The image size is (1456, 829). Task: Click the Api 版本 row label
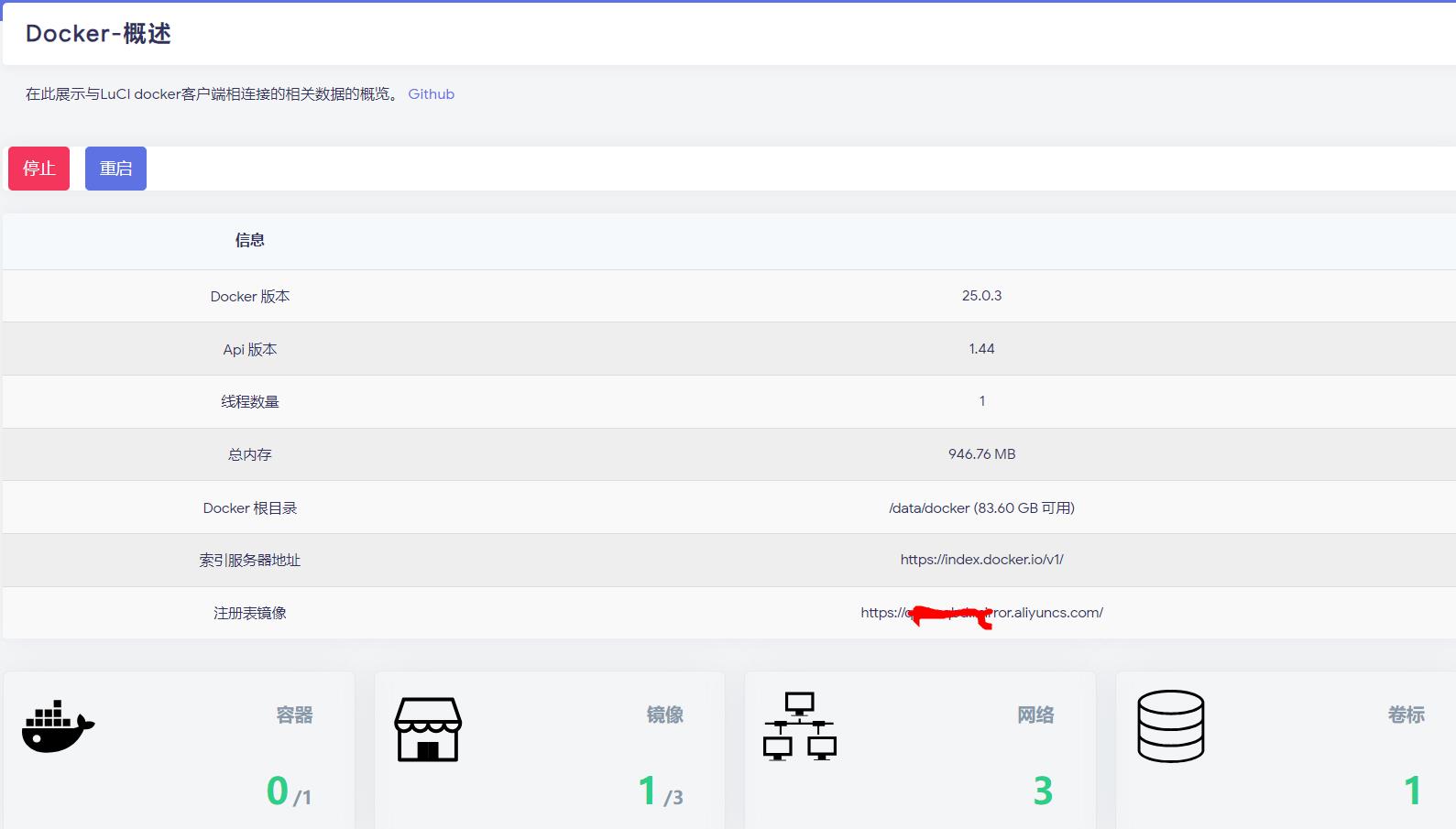coord(249,350)
